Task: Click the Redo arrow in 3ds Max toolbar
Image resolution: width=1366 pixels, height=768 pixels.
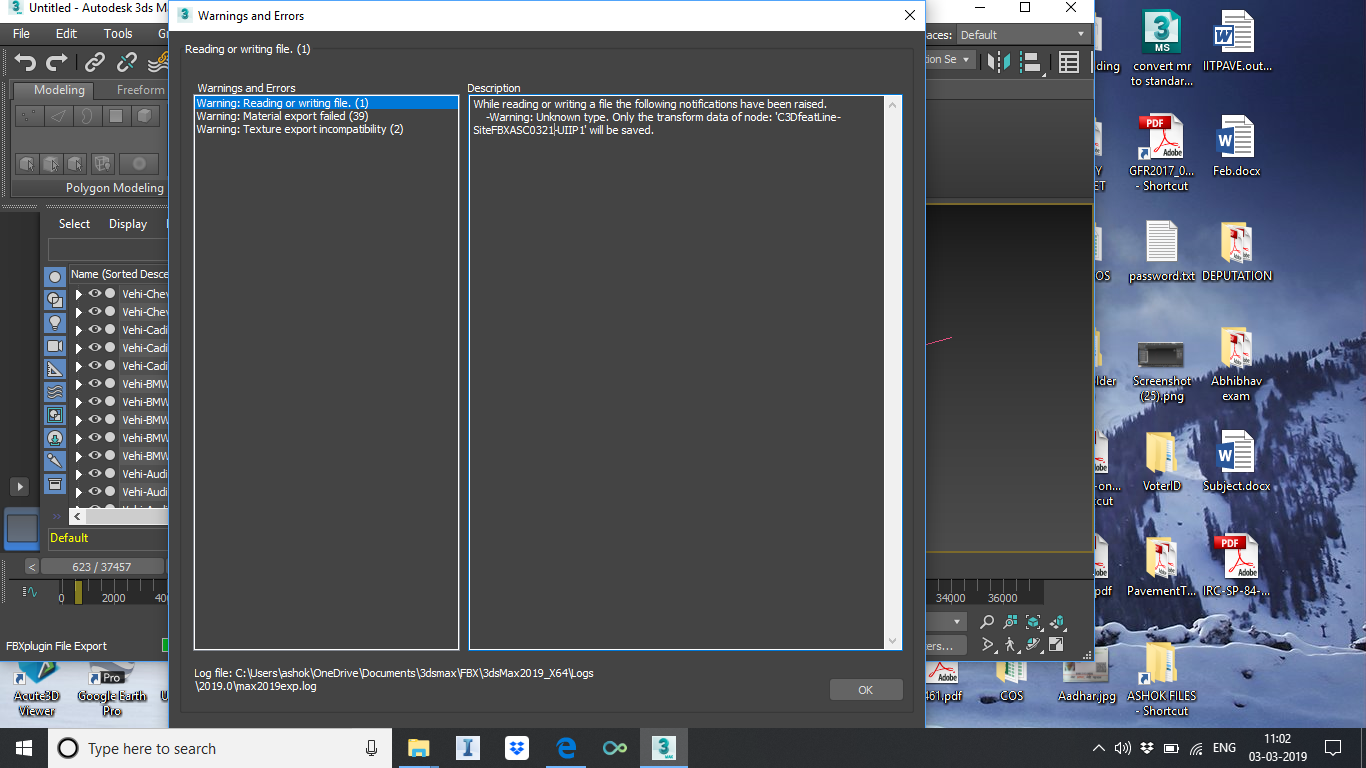Action: (x=56, y=63)
